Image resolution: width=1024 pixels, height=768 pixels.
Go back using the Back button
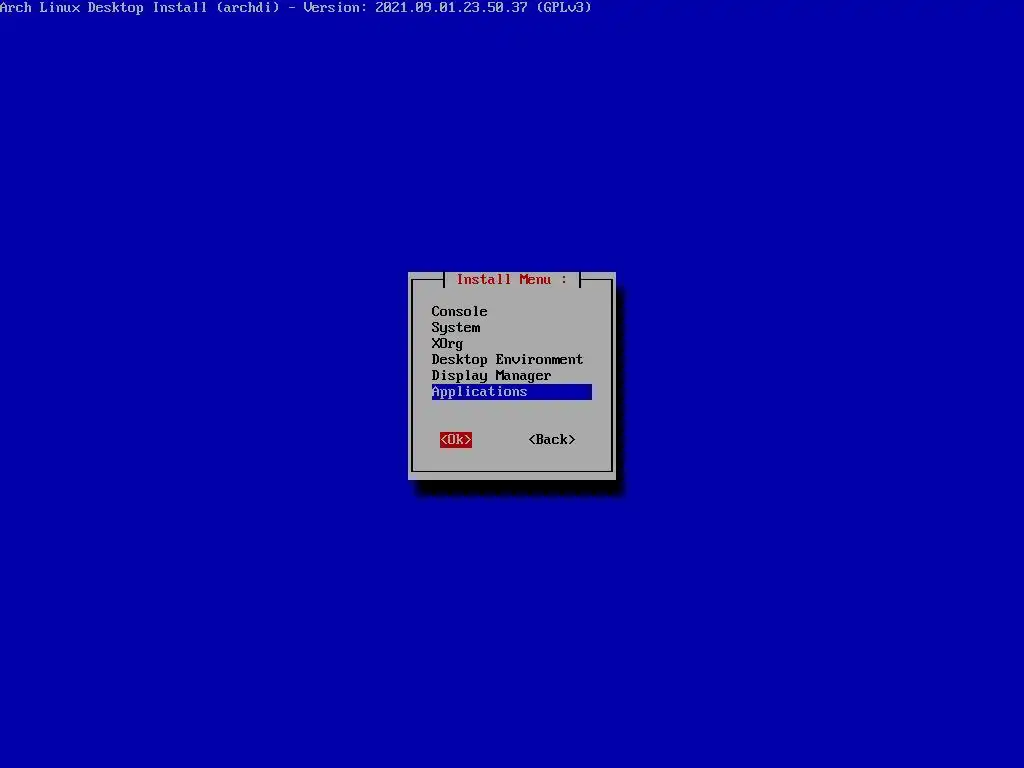(552, 440)
